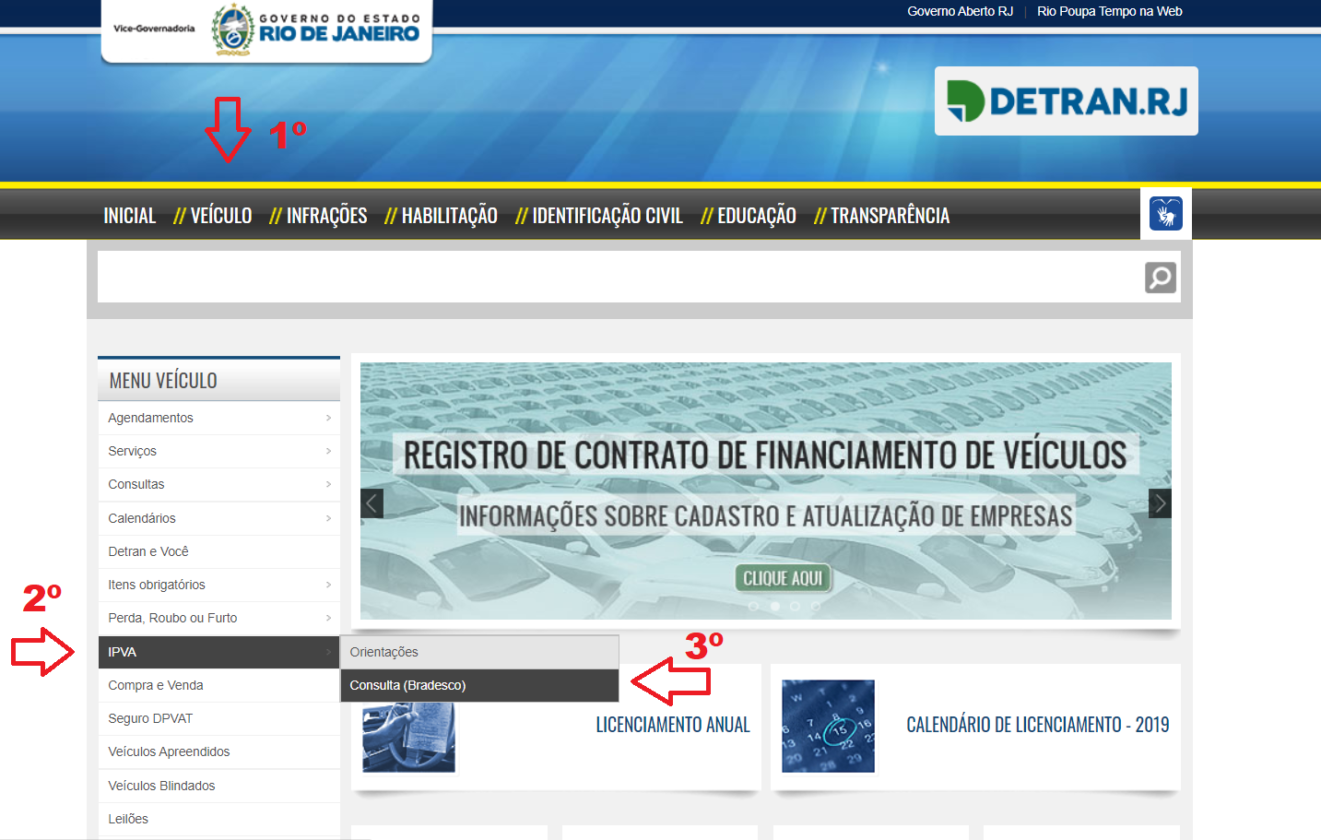Expand the IPVA submenu chevron

click(x=328, y=652)
